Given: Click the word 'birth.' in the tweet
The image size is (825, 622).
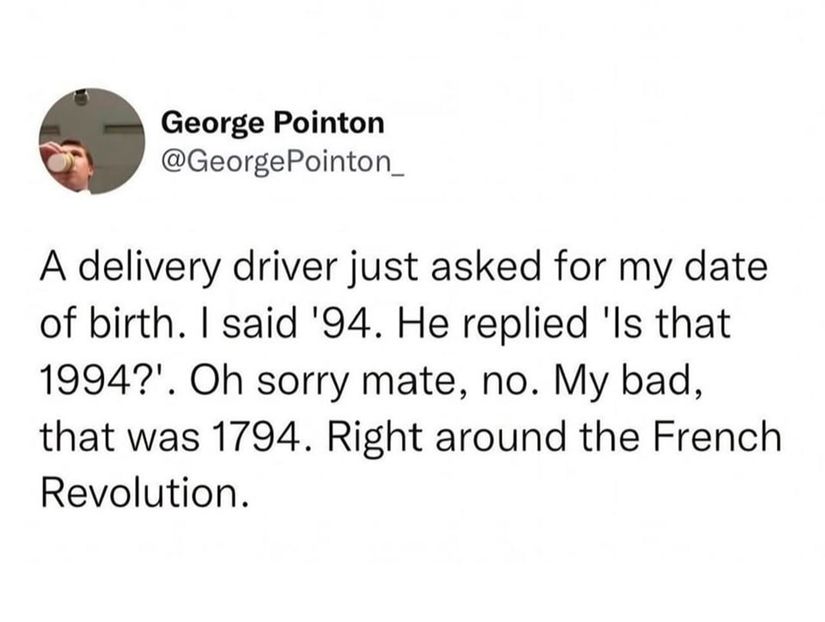Looking at the screenshot, I should click(x=133, y=323).
